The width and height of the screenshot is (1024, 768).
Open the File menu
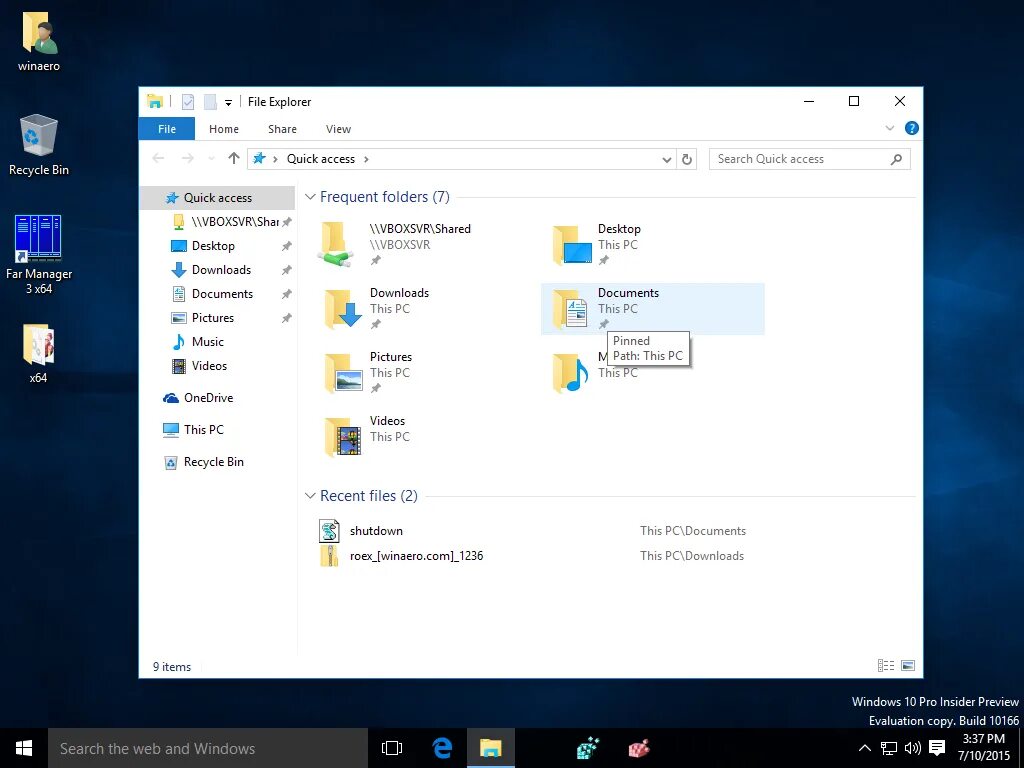[166, 128]
